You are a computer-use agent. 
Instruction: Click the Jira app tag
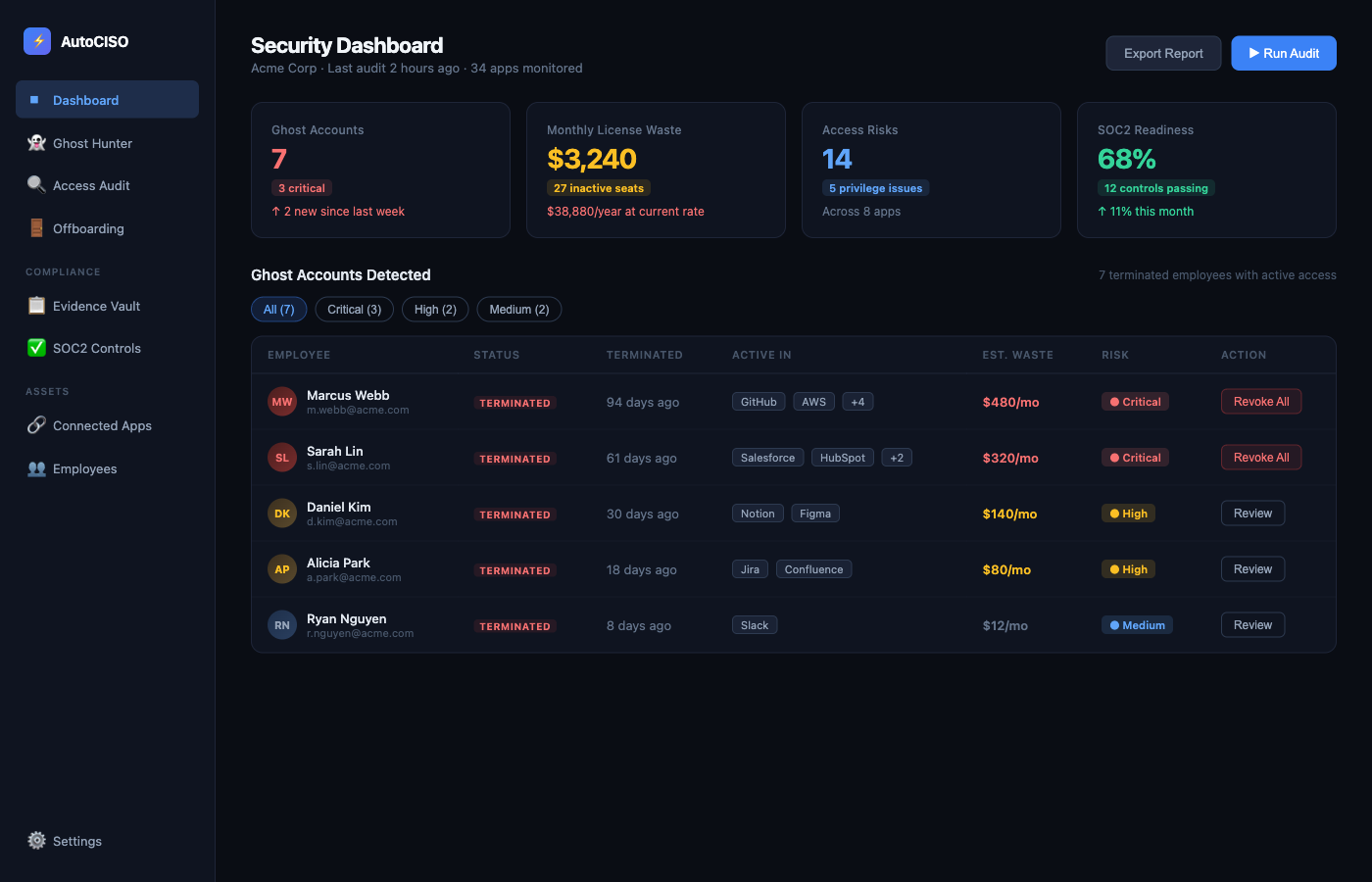[x=750, y=569]
